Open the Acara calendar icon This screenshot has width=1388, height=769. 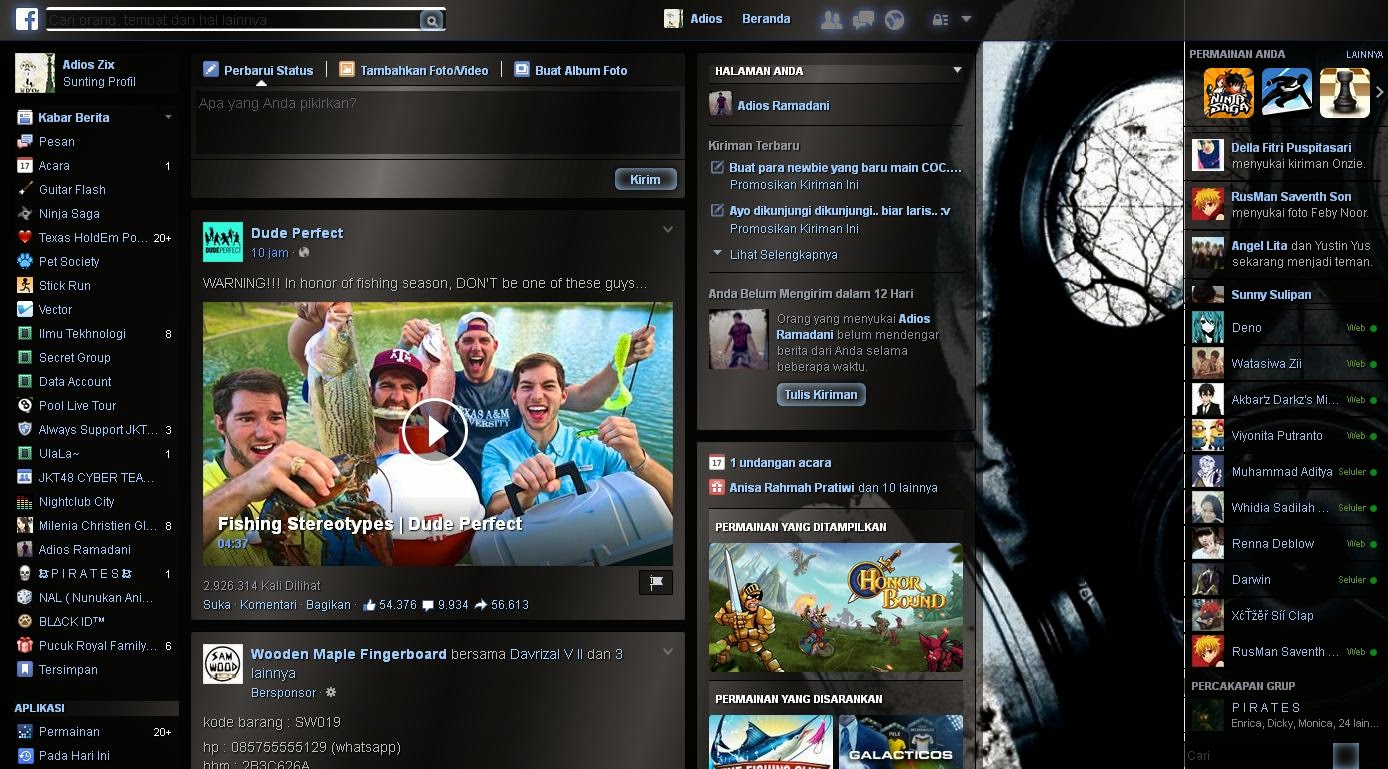click(25, 166)
